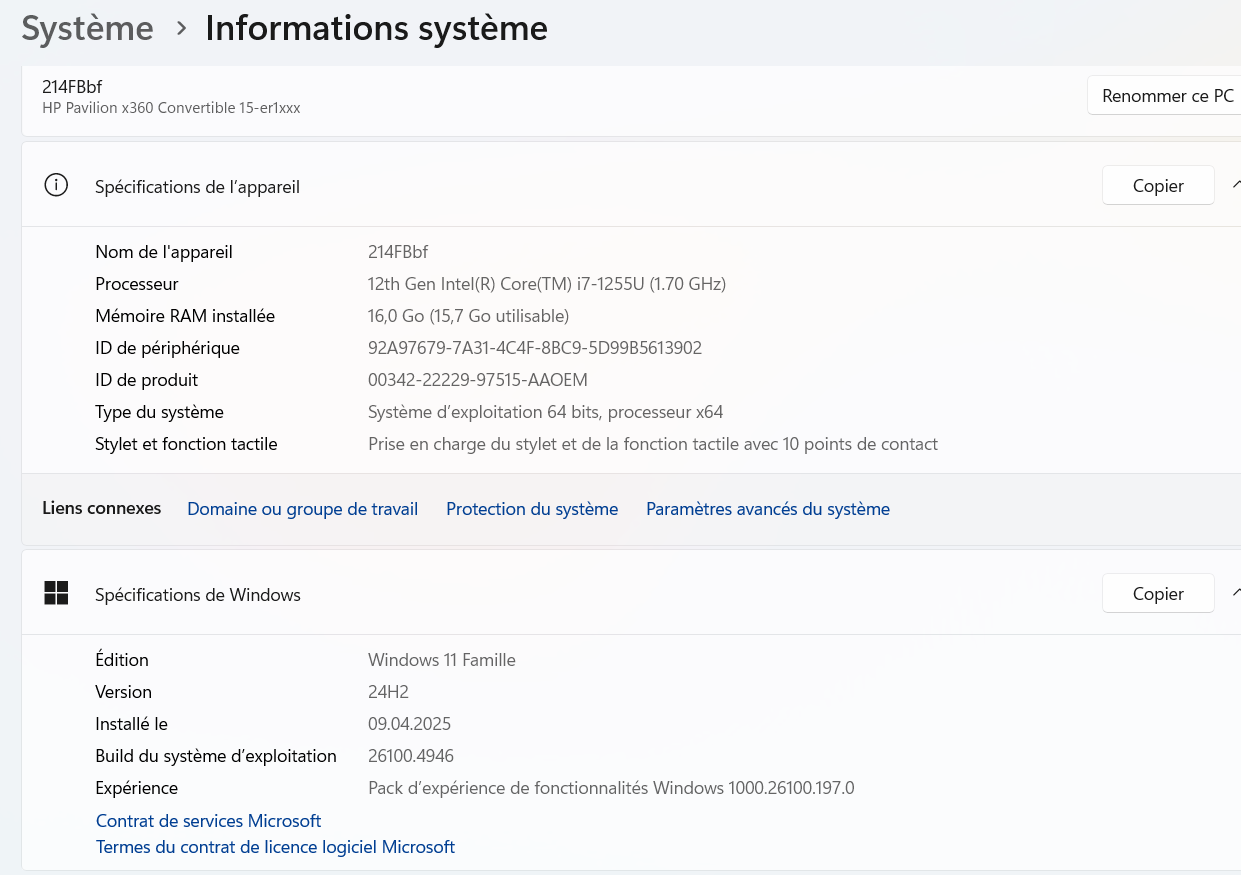Click the info icon beside Spécifications de l'appareil

tap(56, 185)
